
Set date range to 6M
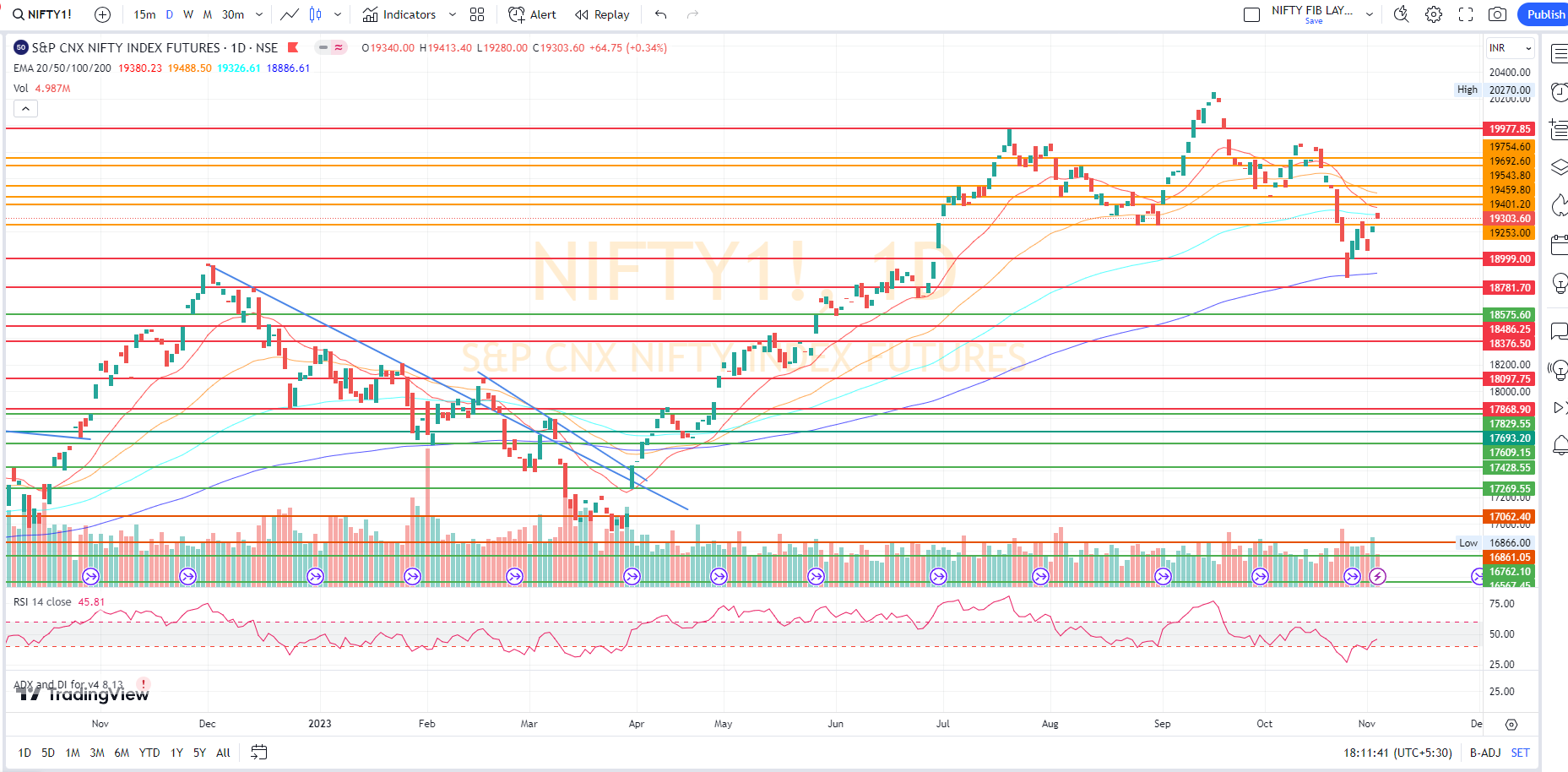coord(122,753)
